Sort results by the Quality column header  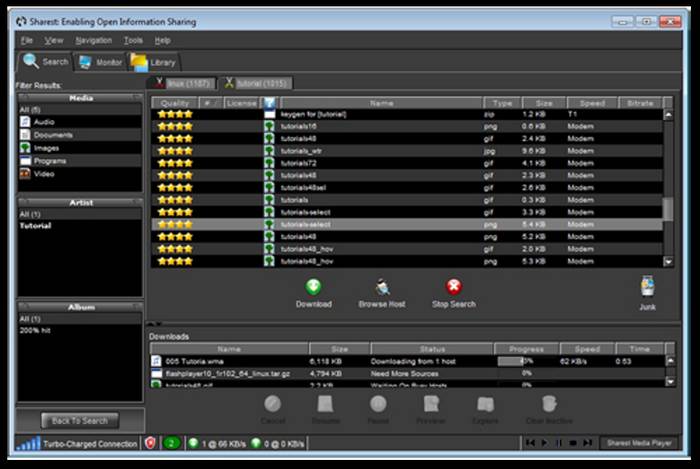click(x=175, y=103)
